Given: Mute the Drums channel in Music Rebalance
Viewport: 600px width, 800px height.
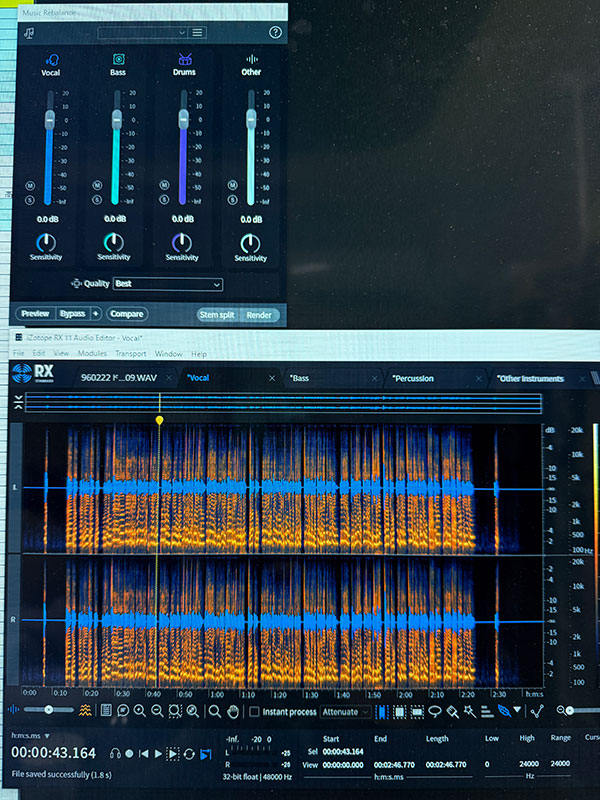Looking at the screenshot, I should pos(164,185).
